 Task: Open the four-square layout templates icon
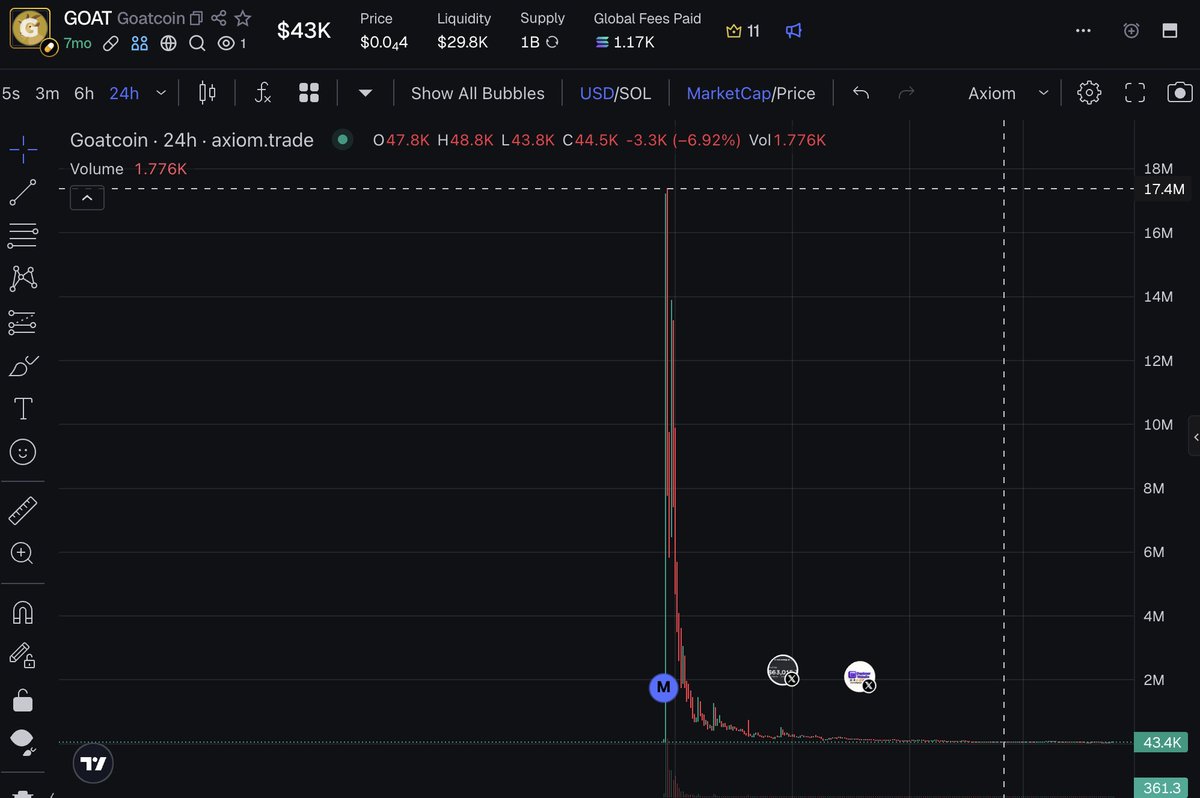coord(309,93)
